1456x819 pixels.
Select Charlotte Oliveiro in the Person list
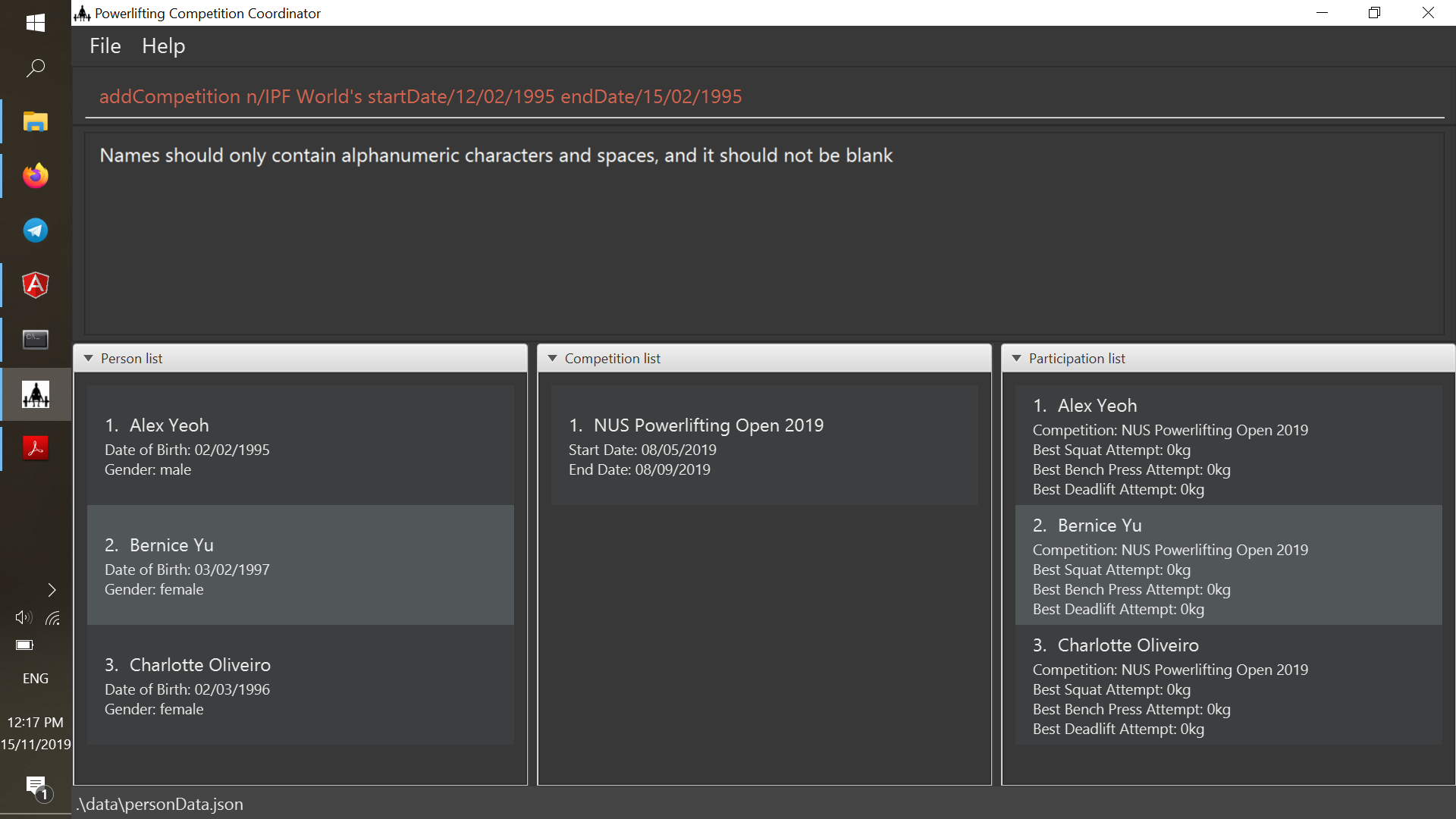click(x=300, y=686)
